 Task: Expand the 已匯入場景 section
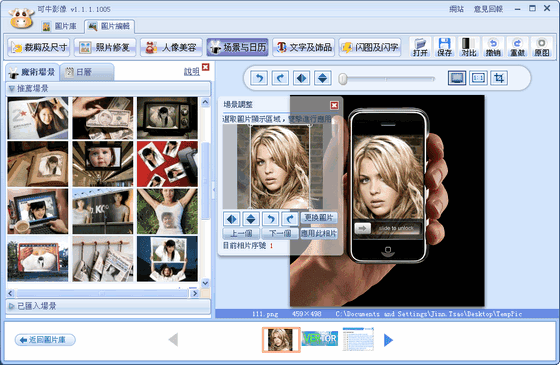tap(108, 306)
